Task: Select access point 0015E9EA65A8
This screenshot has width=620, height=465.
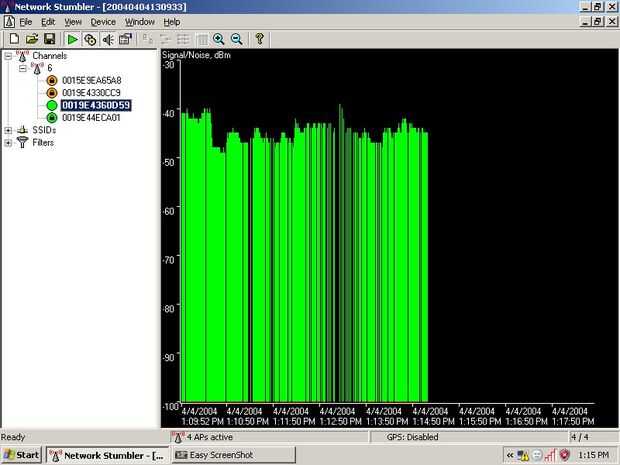Action: [92, 81]
